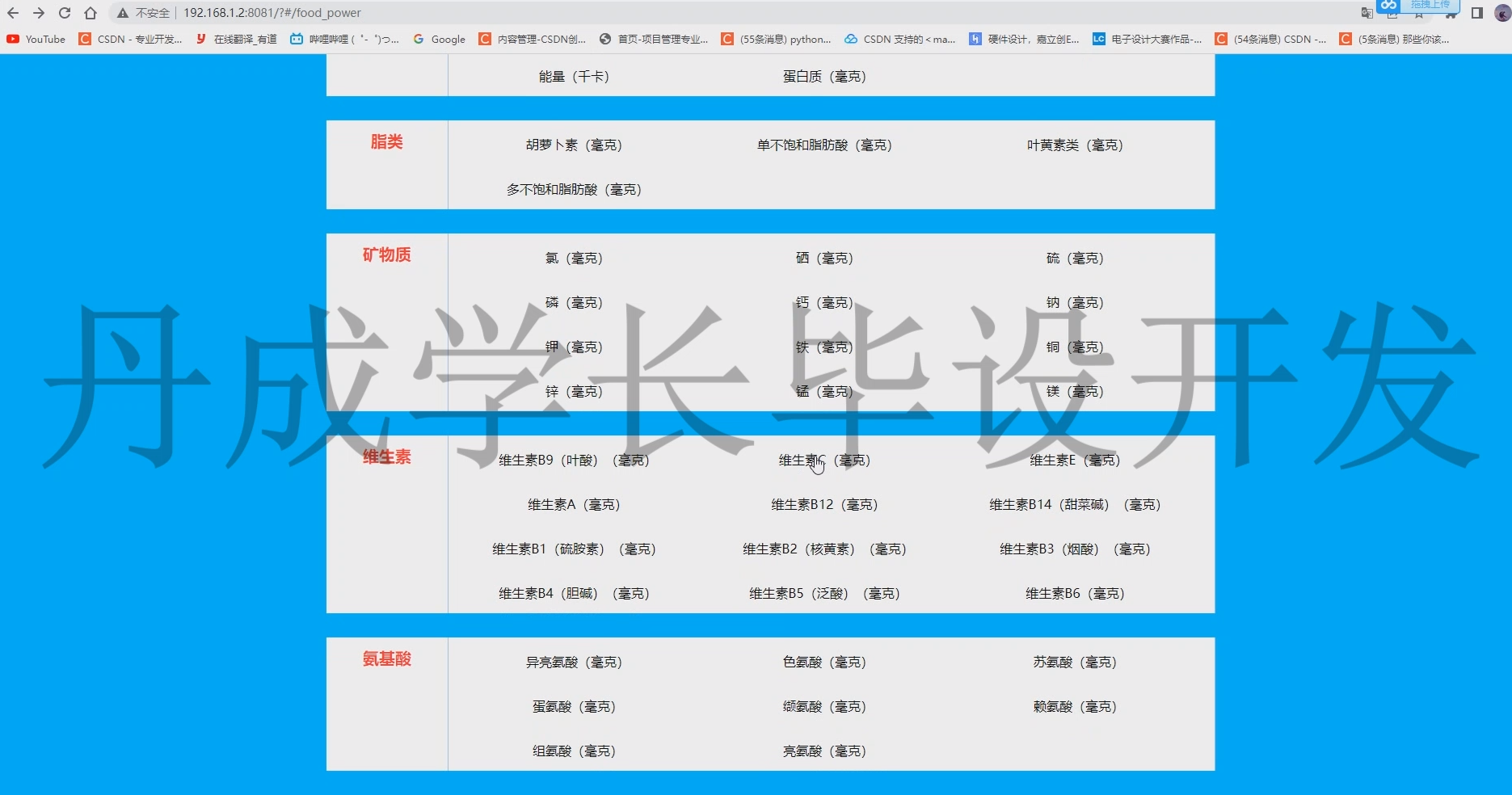Image resolution: width=1512 pixels, height=795 pixels.
Task: Select 色氨酸（毫克）
Action: [x=824, y=662]
